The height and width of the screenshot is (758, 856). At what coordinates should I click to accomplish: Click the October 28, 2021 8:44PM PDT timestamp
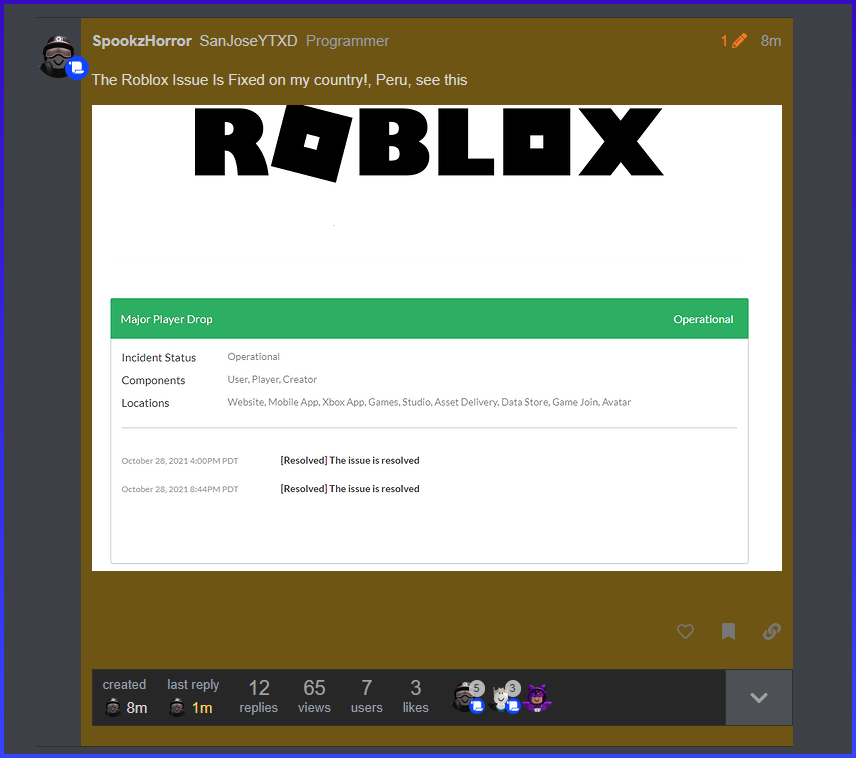click(x=180, y=489)
